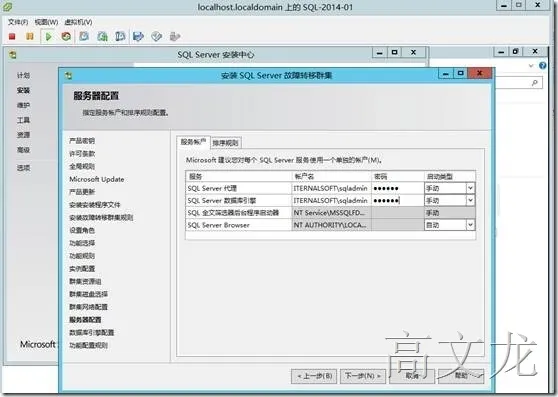Click the 数据库引擎配置 setup step
Screen dimensions: 558x397
[x=91, y=333]
